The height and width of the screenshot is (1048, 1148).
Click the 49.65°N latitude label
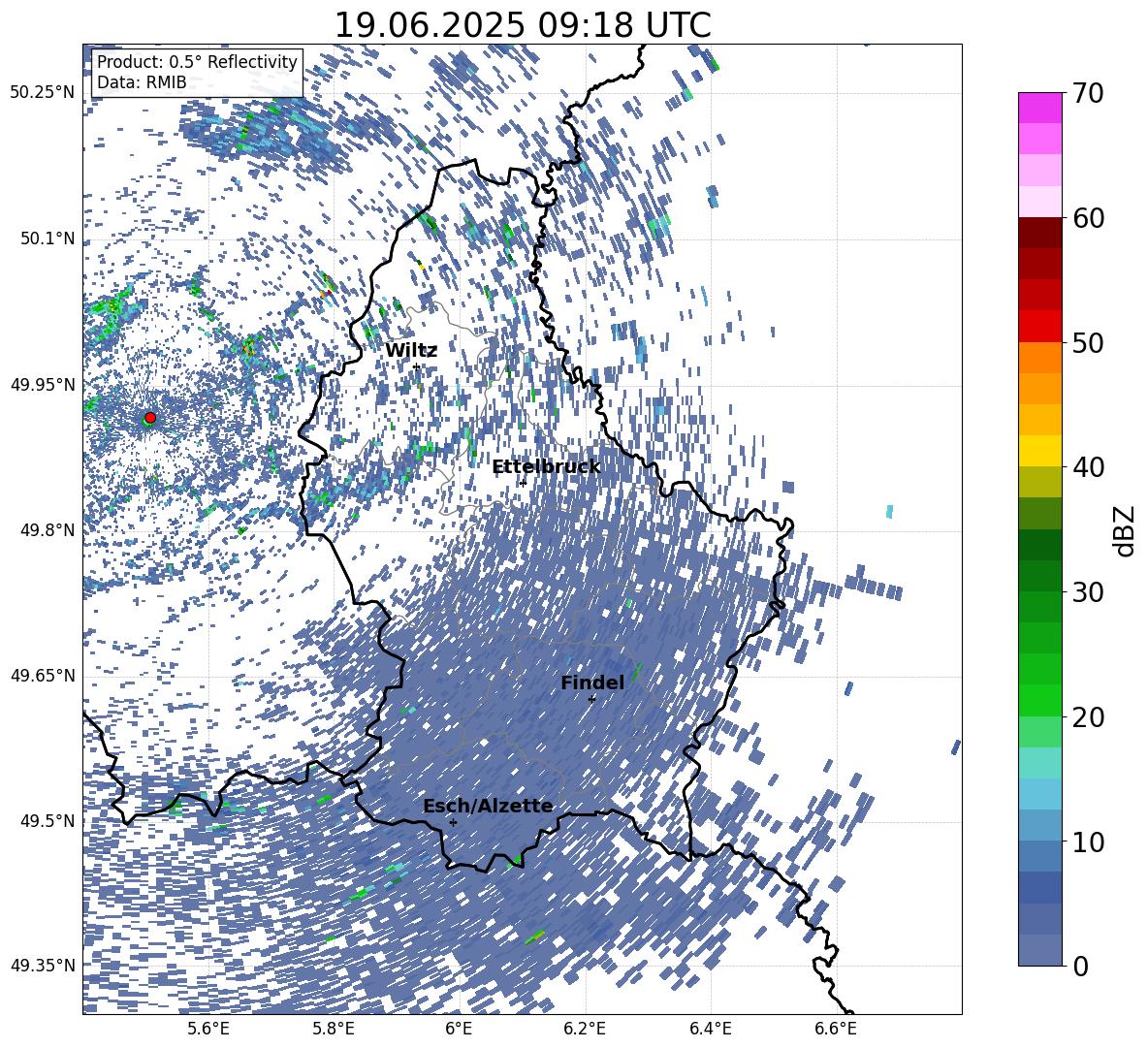[43, 676]
